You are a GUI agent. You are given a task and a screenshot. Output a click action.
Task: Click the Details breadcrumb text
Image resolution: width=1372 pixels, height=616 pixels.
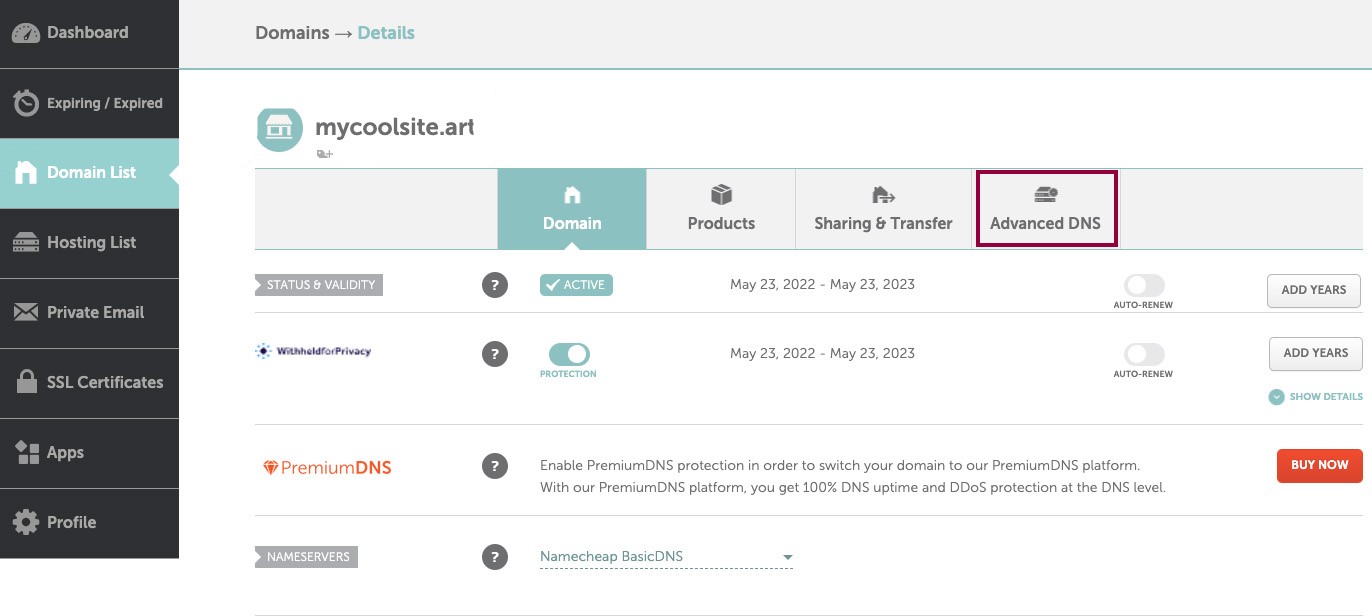(x=386, y=33)
